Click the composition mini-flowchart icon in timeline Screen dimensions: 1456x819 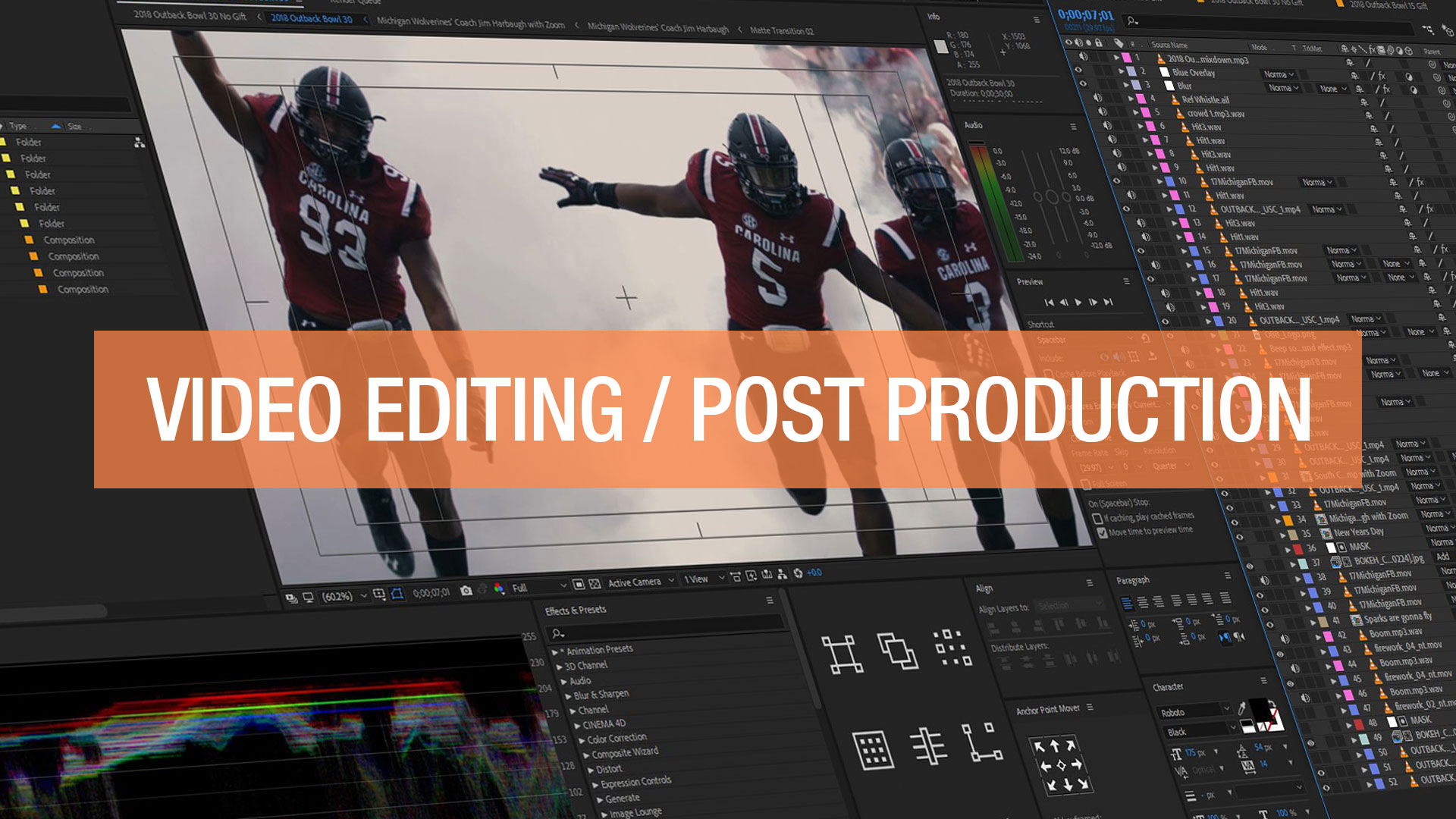(x=1429, y=30)
